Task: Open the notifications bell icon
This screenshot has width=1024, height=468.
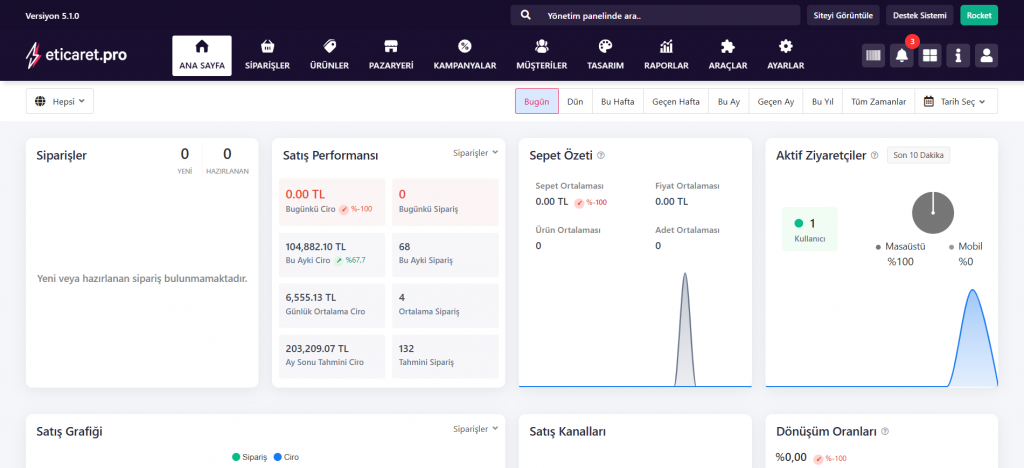Action: tap(902, 55)
